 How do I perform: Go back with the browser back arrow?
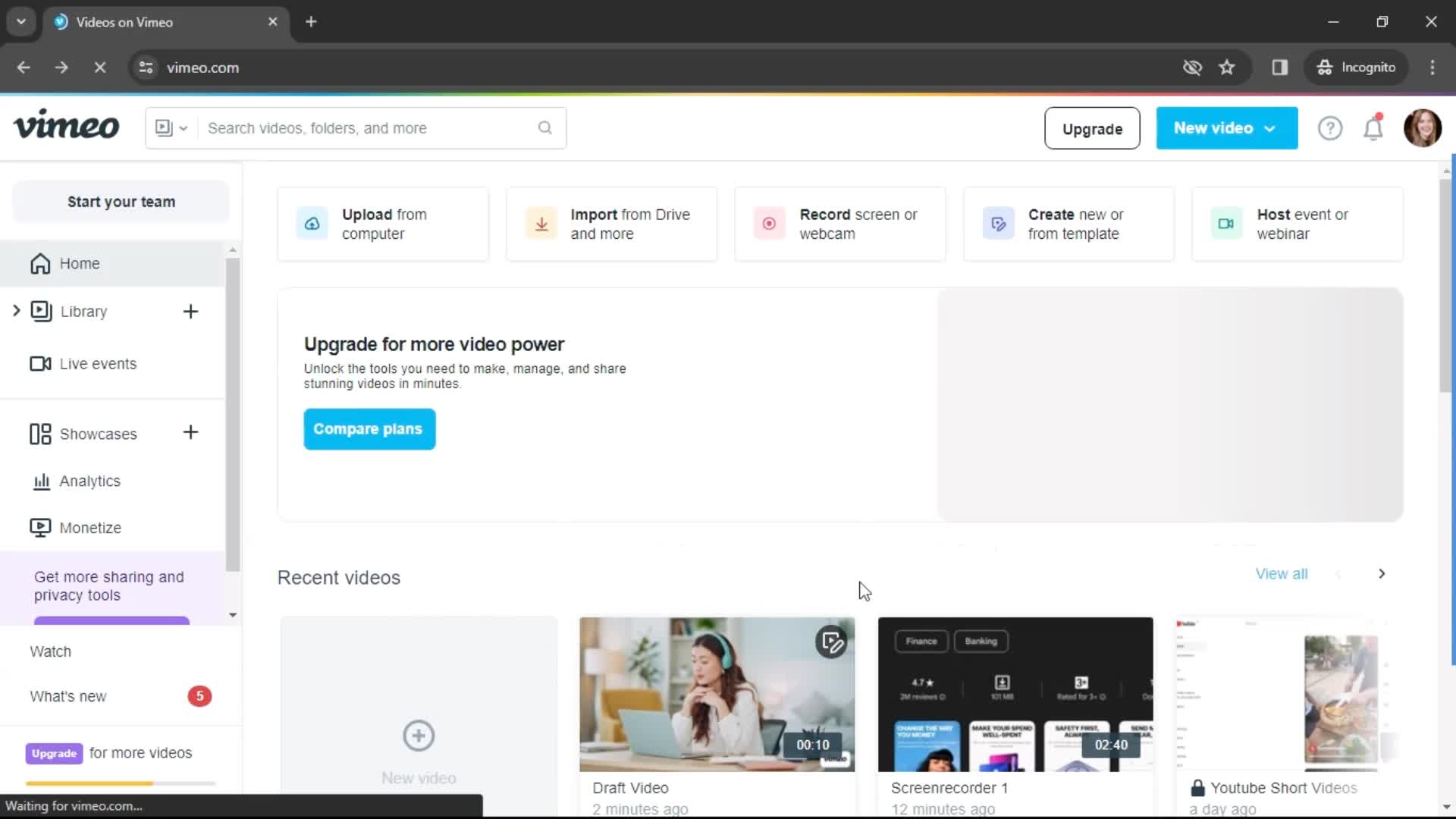(24, 67)
